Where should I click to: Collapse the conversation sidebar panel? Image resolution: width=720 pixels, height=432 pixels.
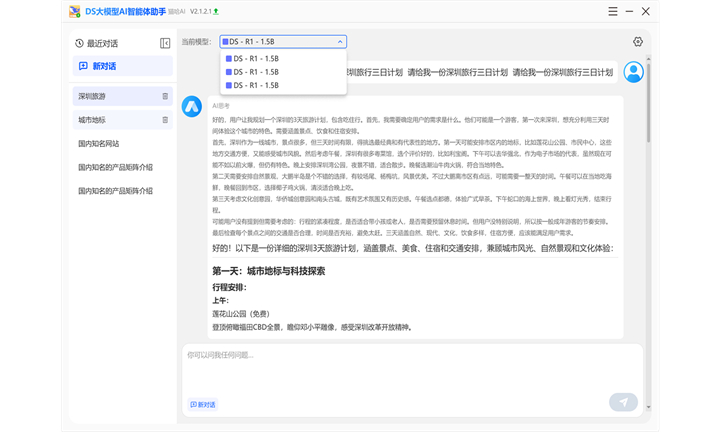tap(165, 44)
